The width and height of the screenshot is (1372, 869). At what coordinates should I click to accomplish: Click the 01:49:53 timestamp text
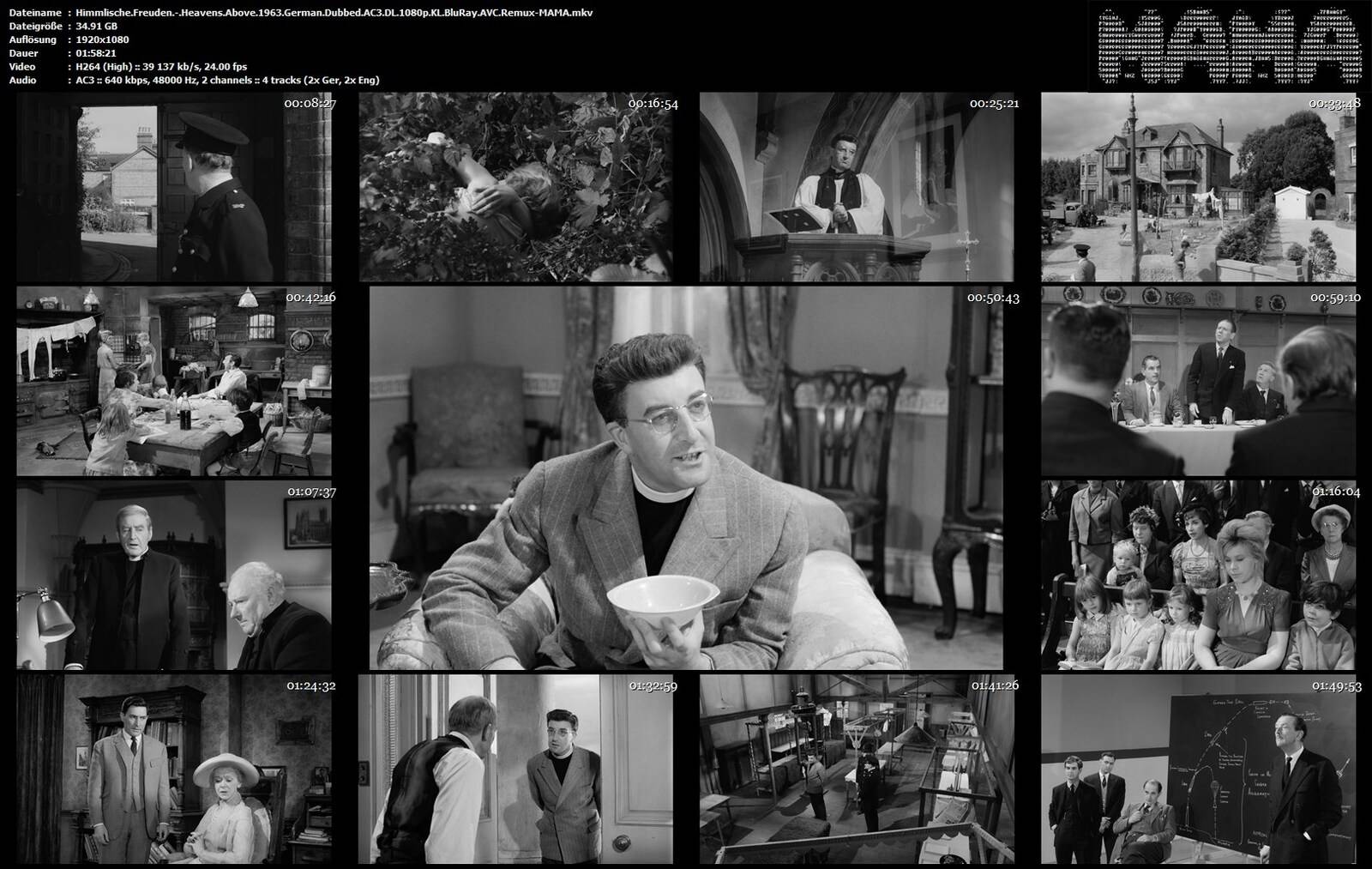coord(1335,685)
